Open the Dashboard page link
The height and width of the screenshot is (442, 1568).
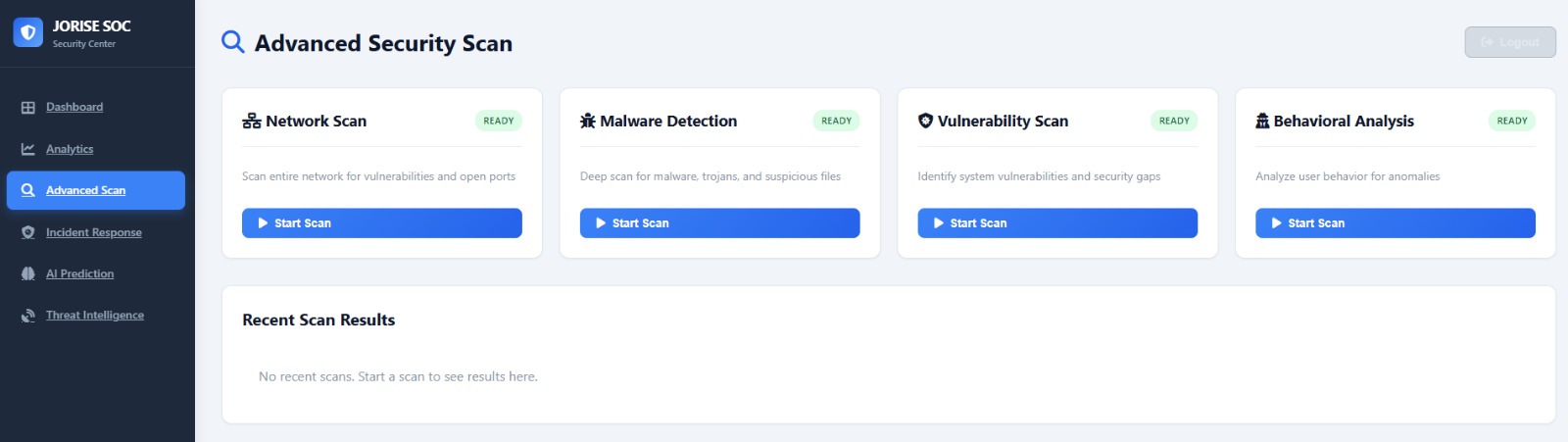coord(74,108)
